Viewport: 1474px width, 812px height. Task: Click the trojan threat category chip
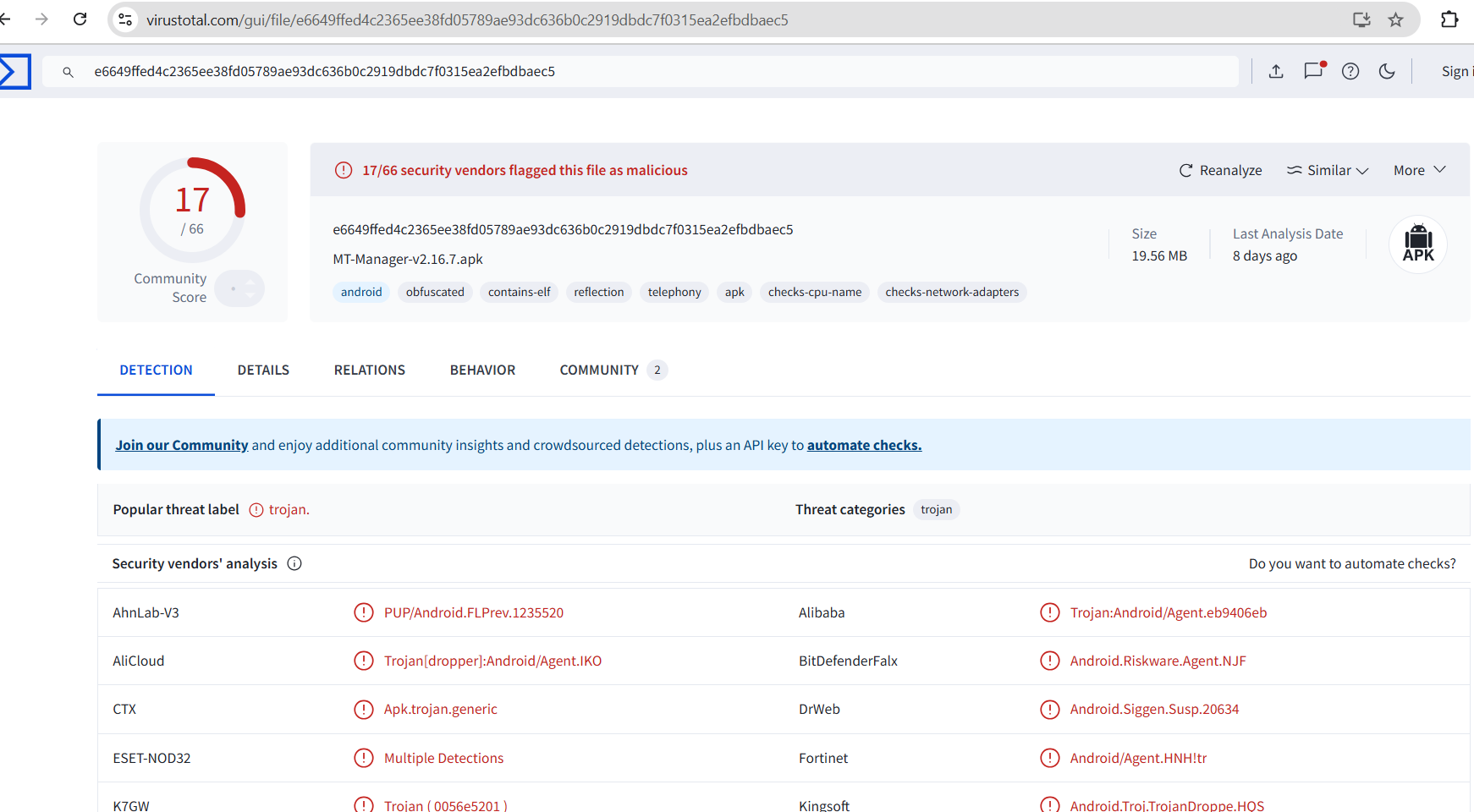[x=937, y=509]
